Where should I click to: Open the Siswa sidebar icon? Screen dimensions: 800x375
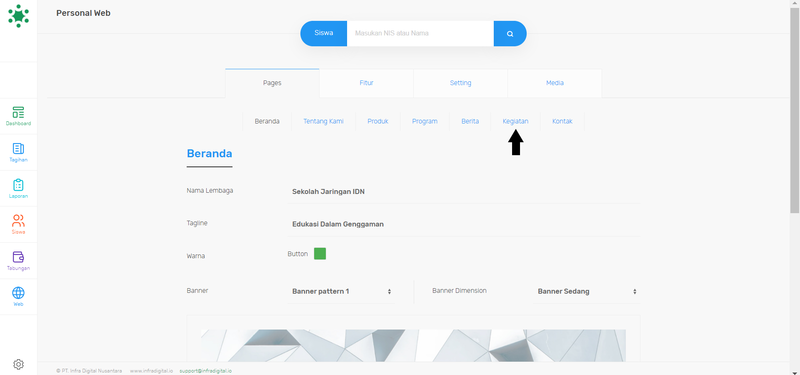coord(18,224)
